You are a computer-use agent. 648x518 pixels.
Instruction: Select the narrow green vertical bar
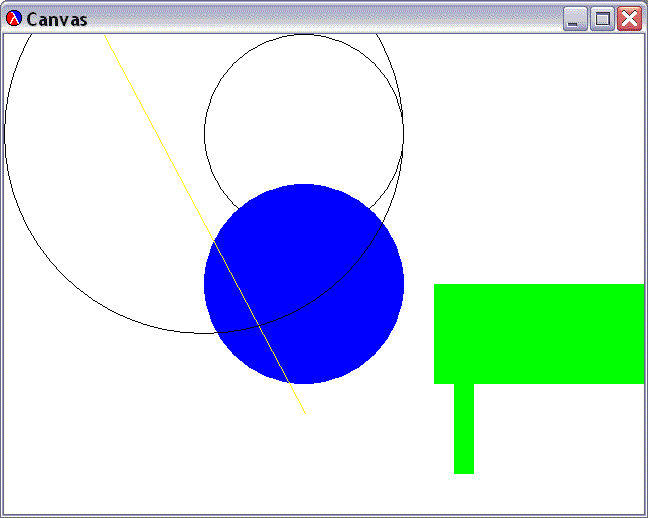tap(463, 428)
